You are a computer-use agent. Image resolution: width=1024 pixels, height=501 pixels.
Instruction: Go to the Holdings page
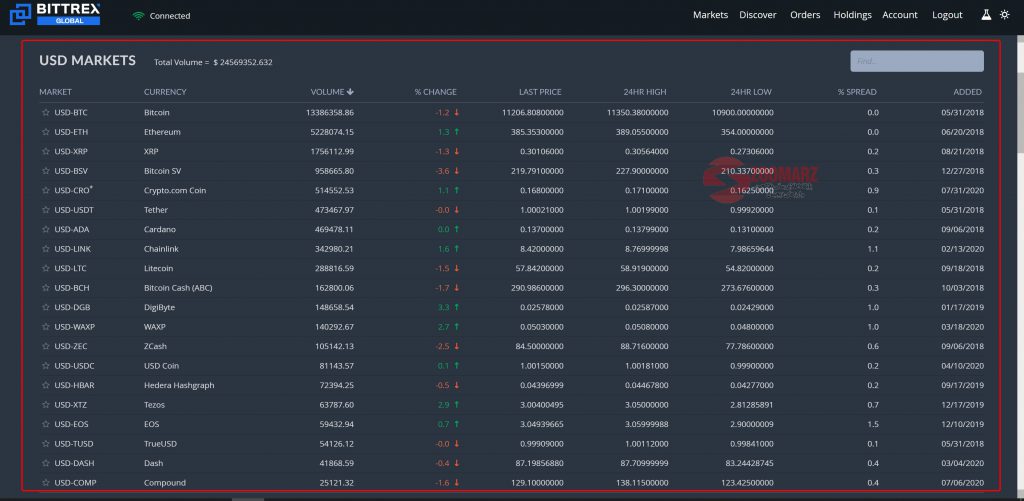[852, 15]
